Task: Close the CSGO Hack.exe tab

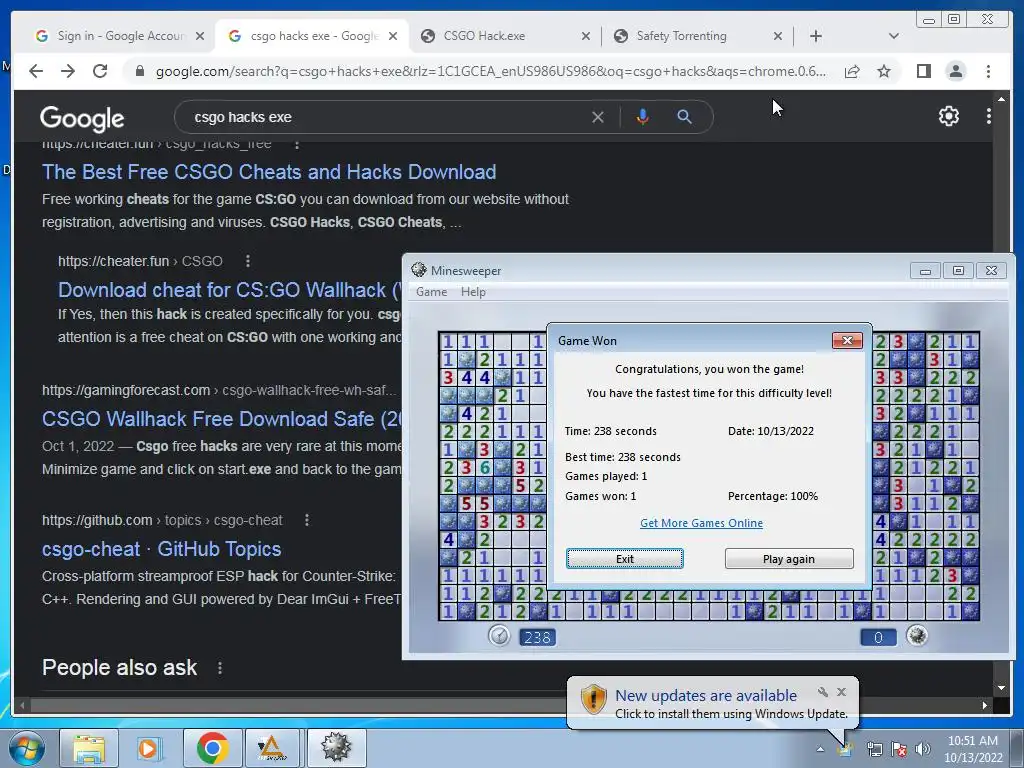Action: coord(586,36)
